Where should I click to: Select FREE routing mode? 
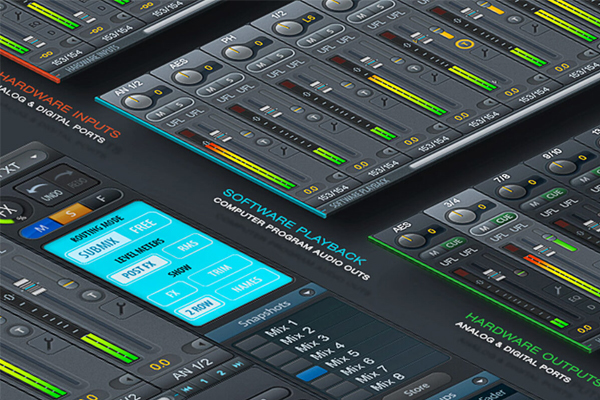(143, 226)
